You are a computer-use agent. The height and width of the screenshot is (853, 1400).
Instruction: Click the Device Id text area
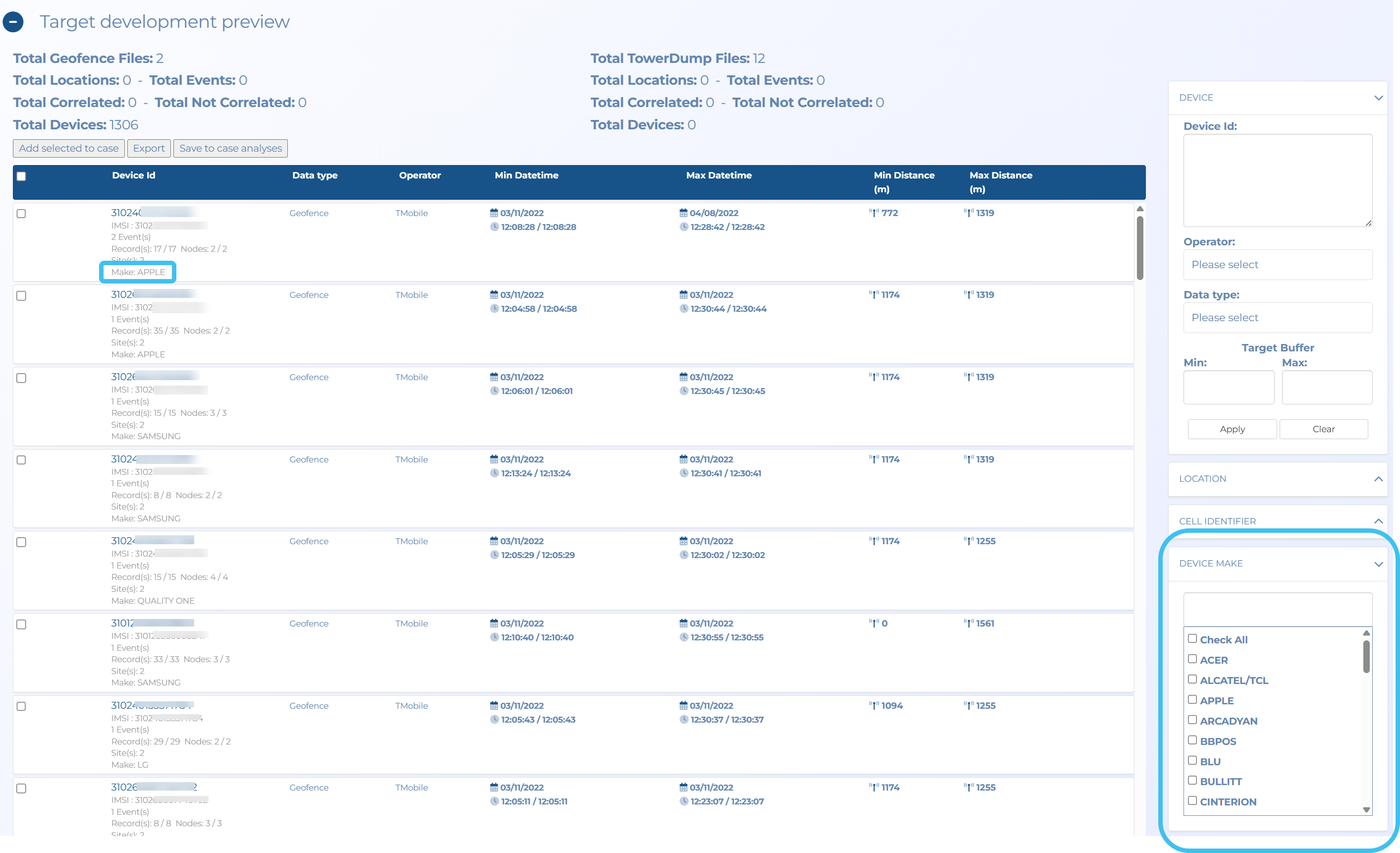tap(1277, 180)
